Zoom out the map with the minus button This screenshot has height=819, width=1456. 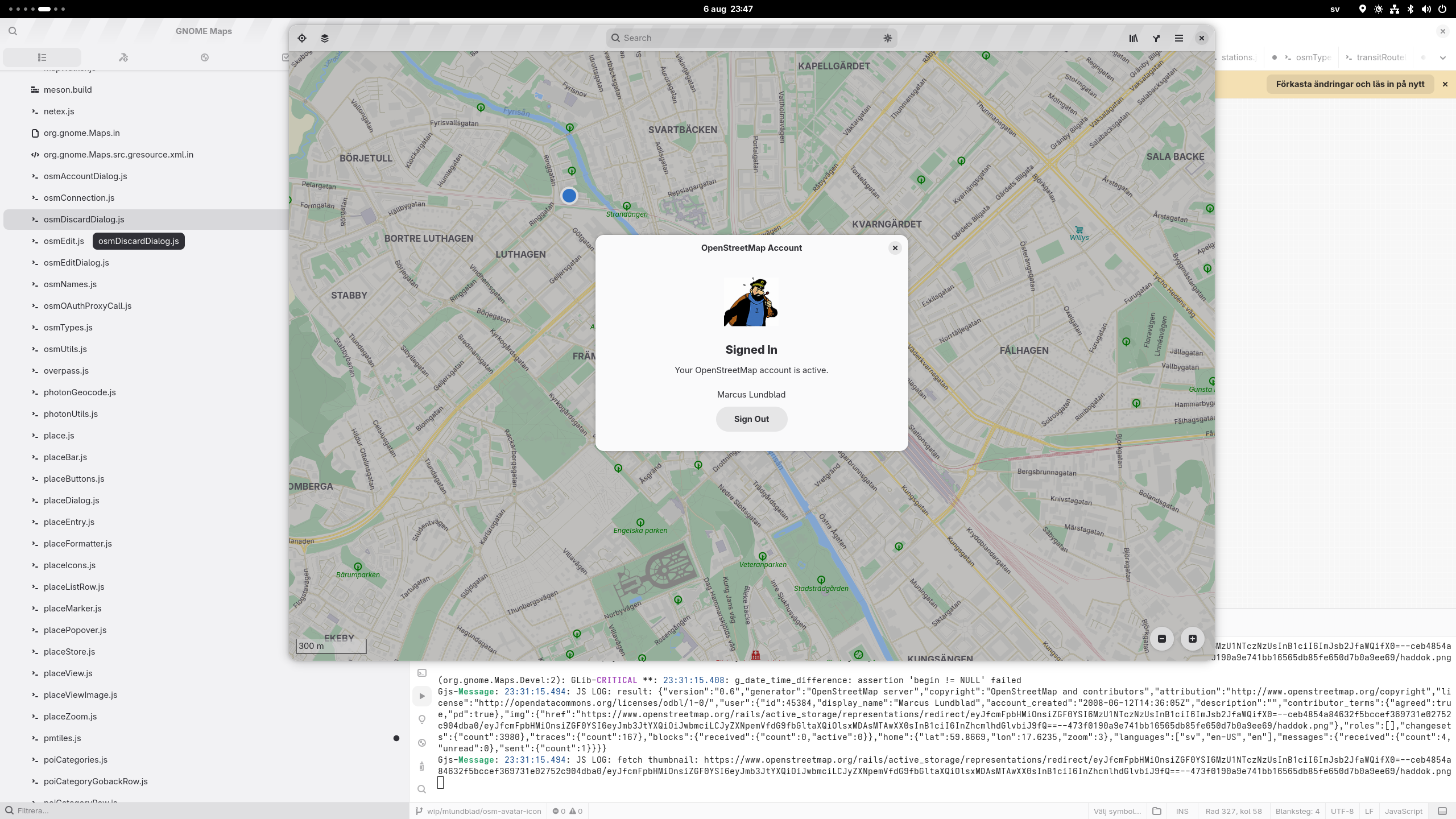[x=1162, y=639]
